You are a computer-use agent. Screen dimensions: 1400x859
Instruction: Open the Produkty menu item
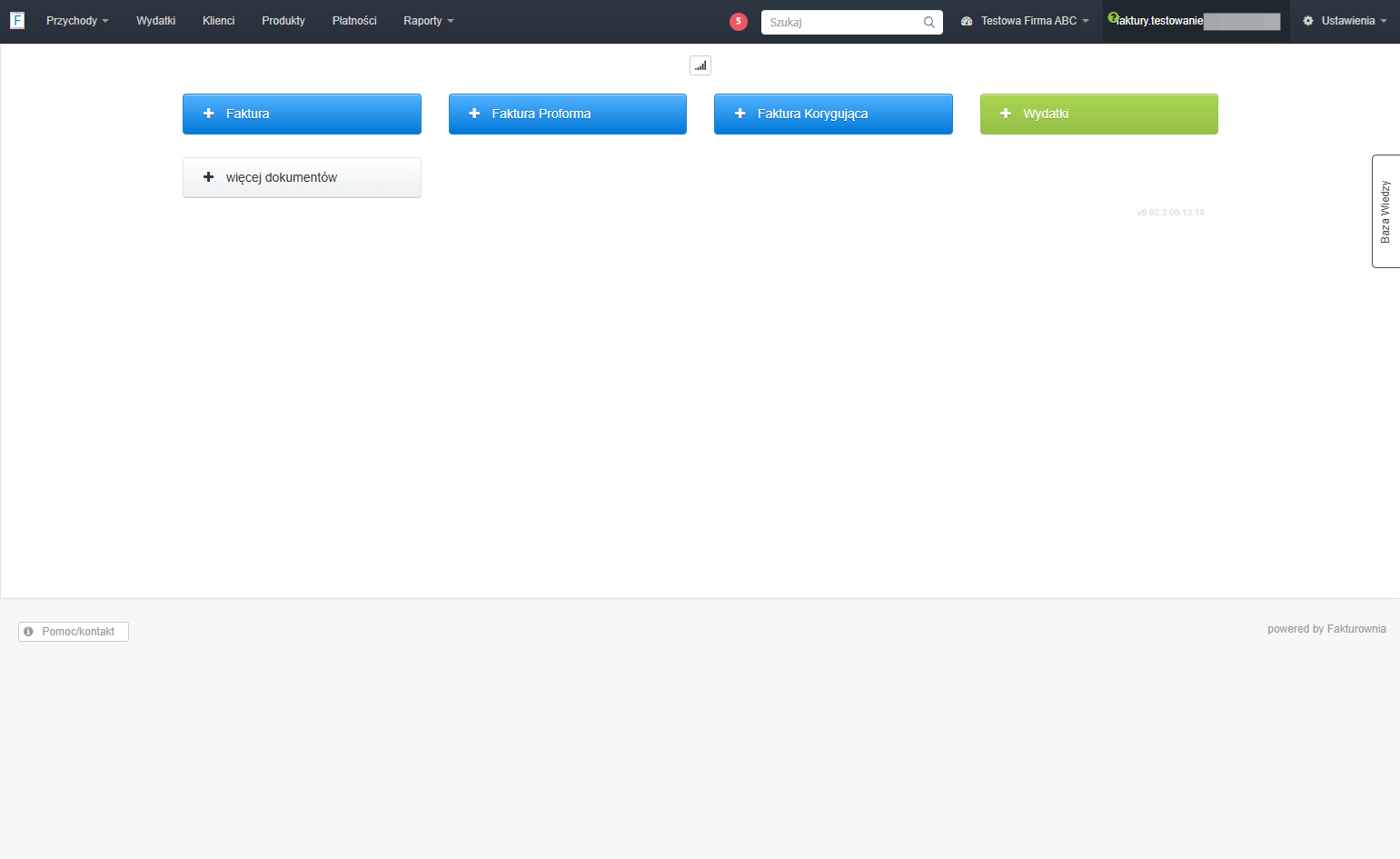click(283, 21)
